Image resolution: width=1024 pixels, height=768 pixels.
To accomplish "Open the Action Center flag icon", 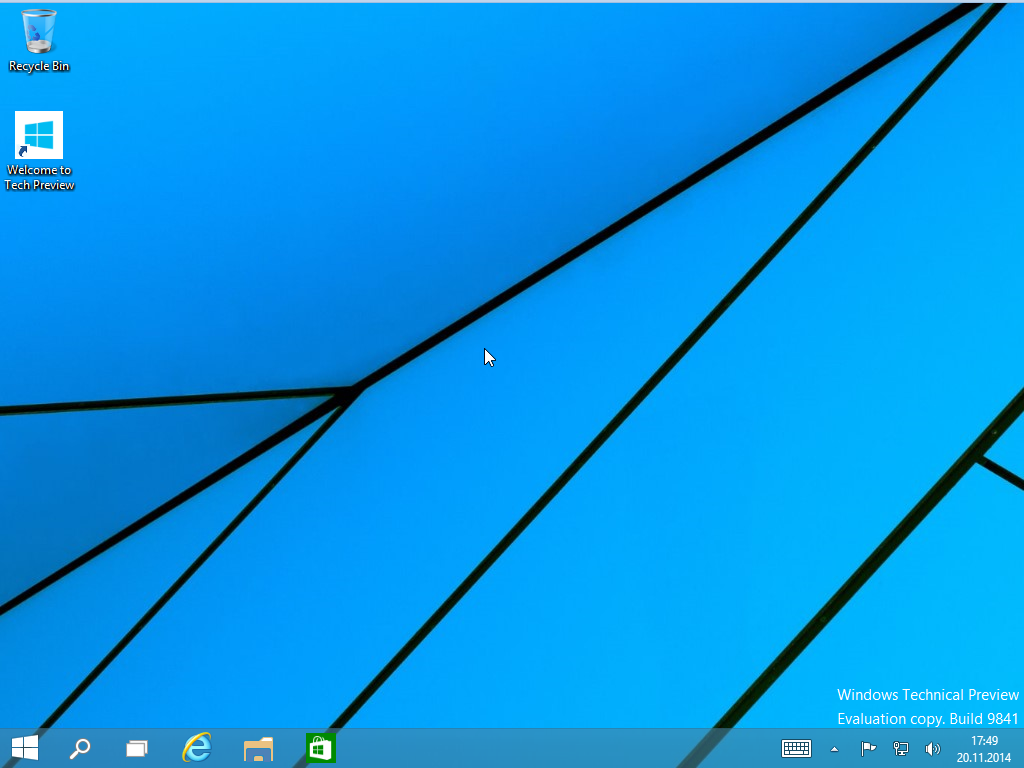I will 868,749.
